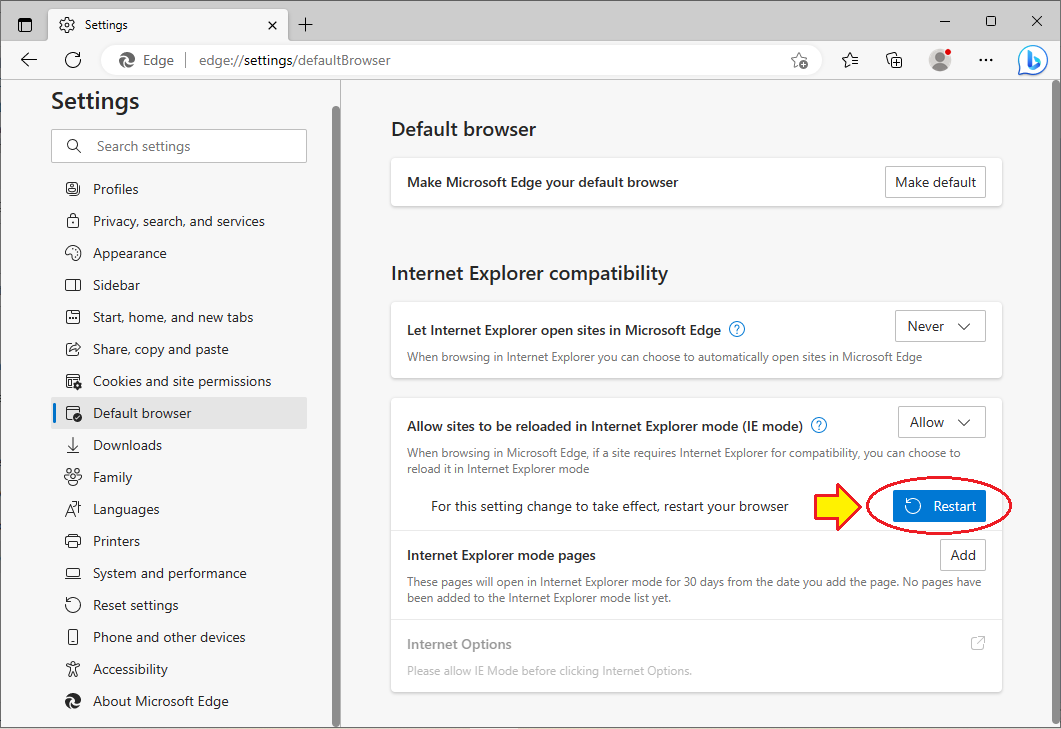Click help icon beside IE mode setting
The width and height of the screenshot is (1061, 729).
(x=819, y=425)
